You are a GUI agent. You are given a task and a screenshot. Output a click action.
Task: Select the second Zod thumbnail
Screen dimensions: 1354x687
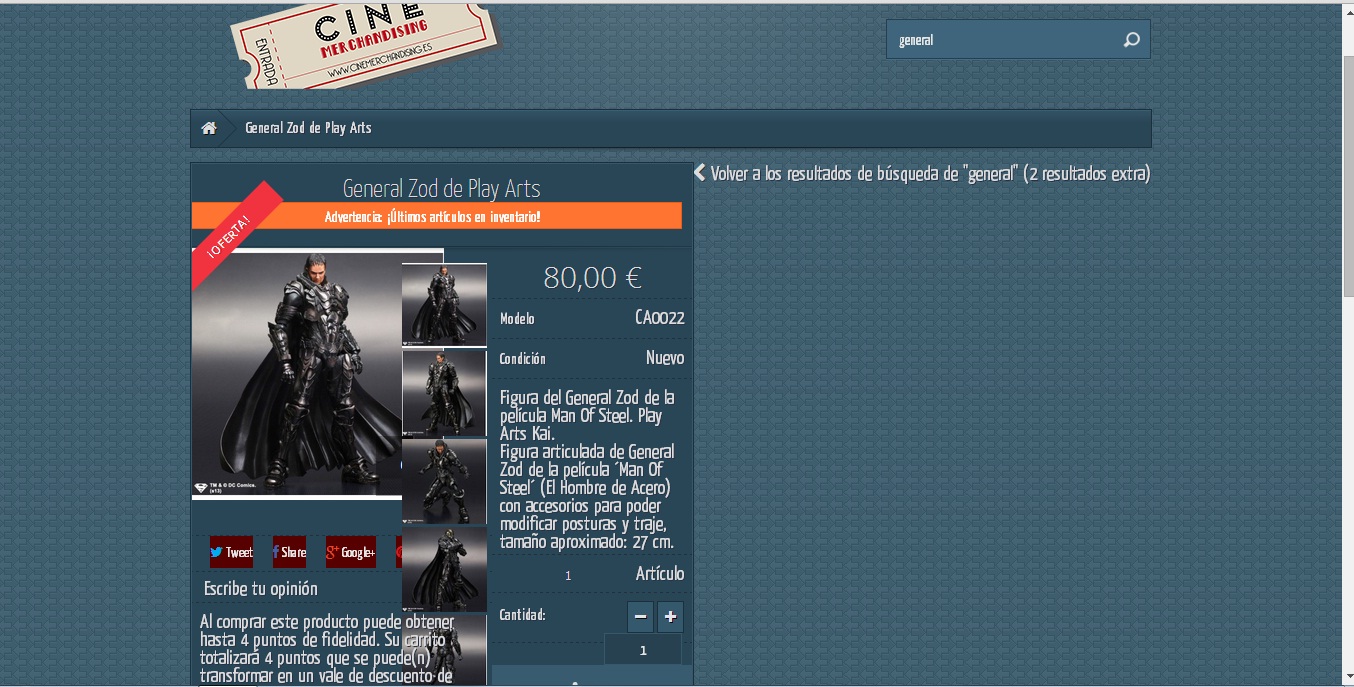444,393
